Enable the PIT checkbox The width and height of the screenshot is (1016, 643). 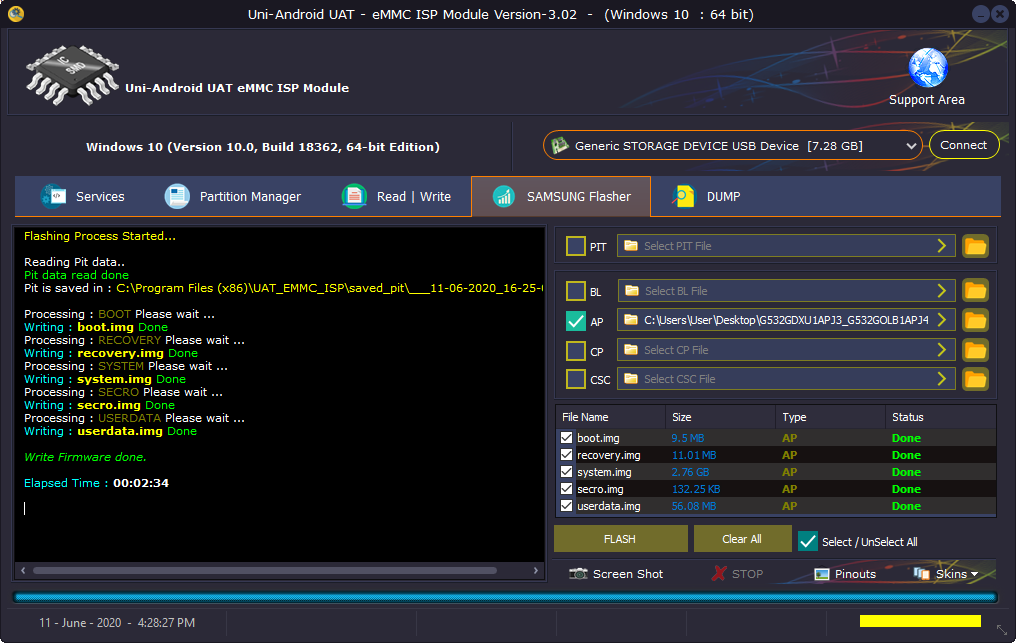[575, 246]
